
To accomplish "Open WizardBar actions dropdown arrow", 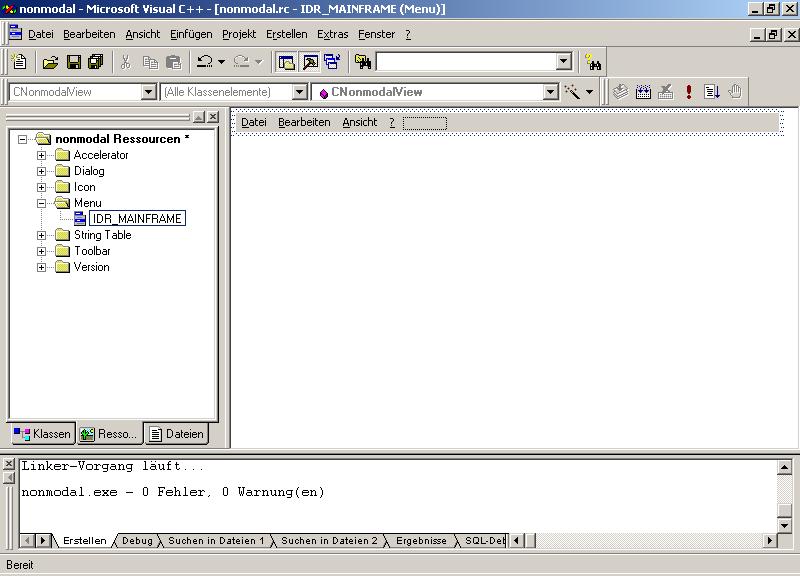I will click(589, 92).
